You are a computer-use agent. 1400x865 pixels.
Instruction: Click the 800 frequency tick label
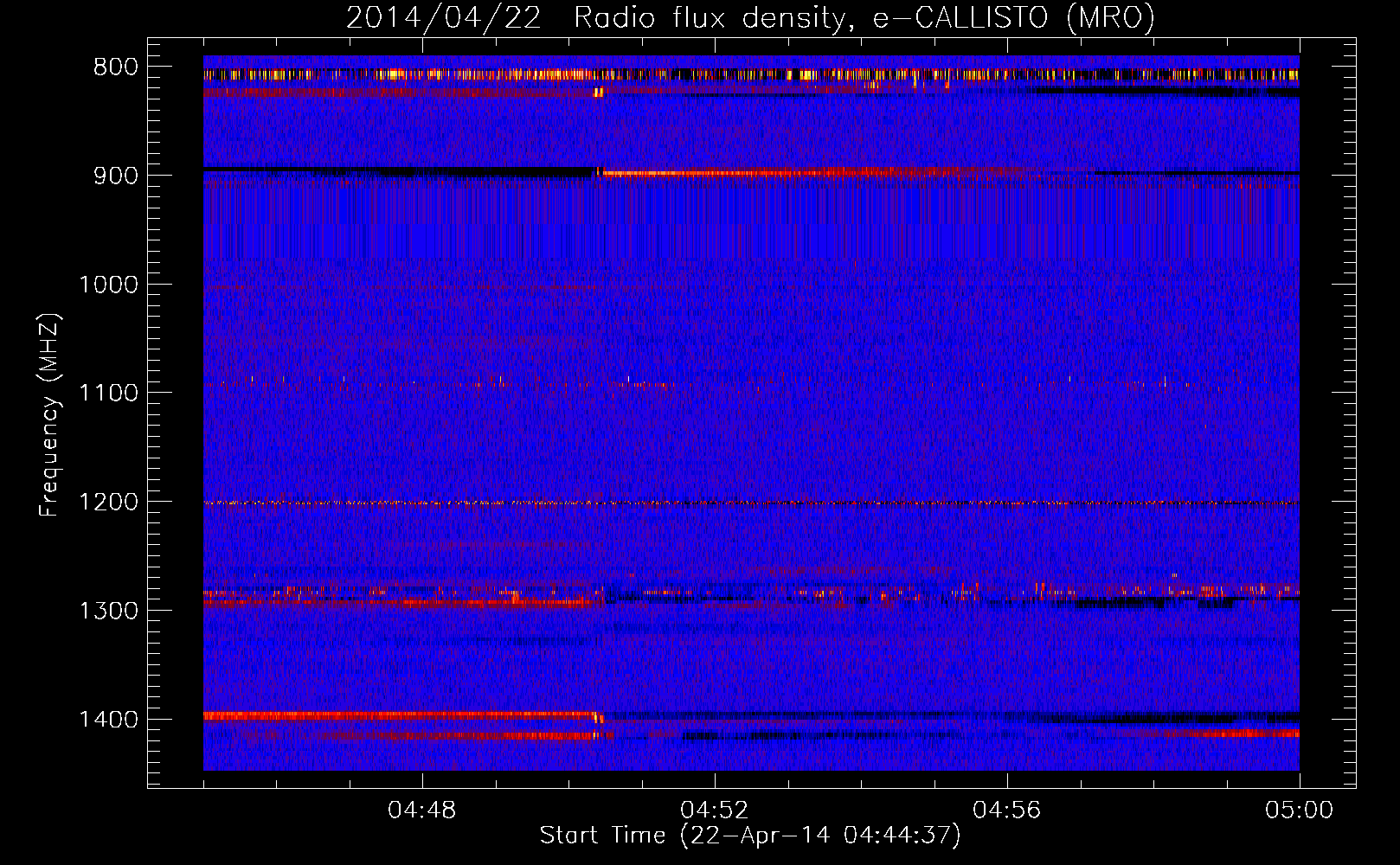[x=116, y=67]
